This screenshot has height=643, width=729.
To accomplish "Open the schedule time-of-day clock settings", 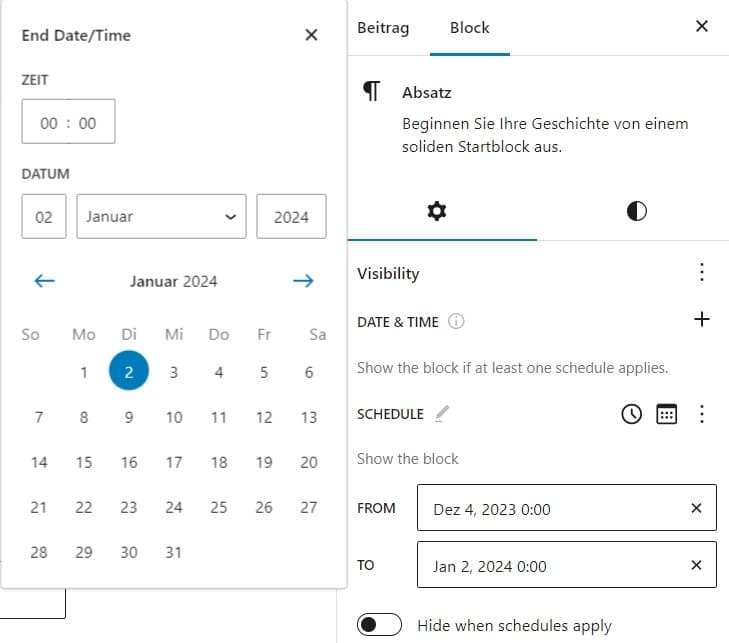I will [631, 414].
